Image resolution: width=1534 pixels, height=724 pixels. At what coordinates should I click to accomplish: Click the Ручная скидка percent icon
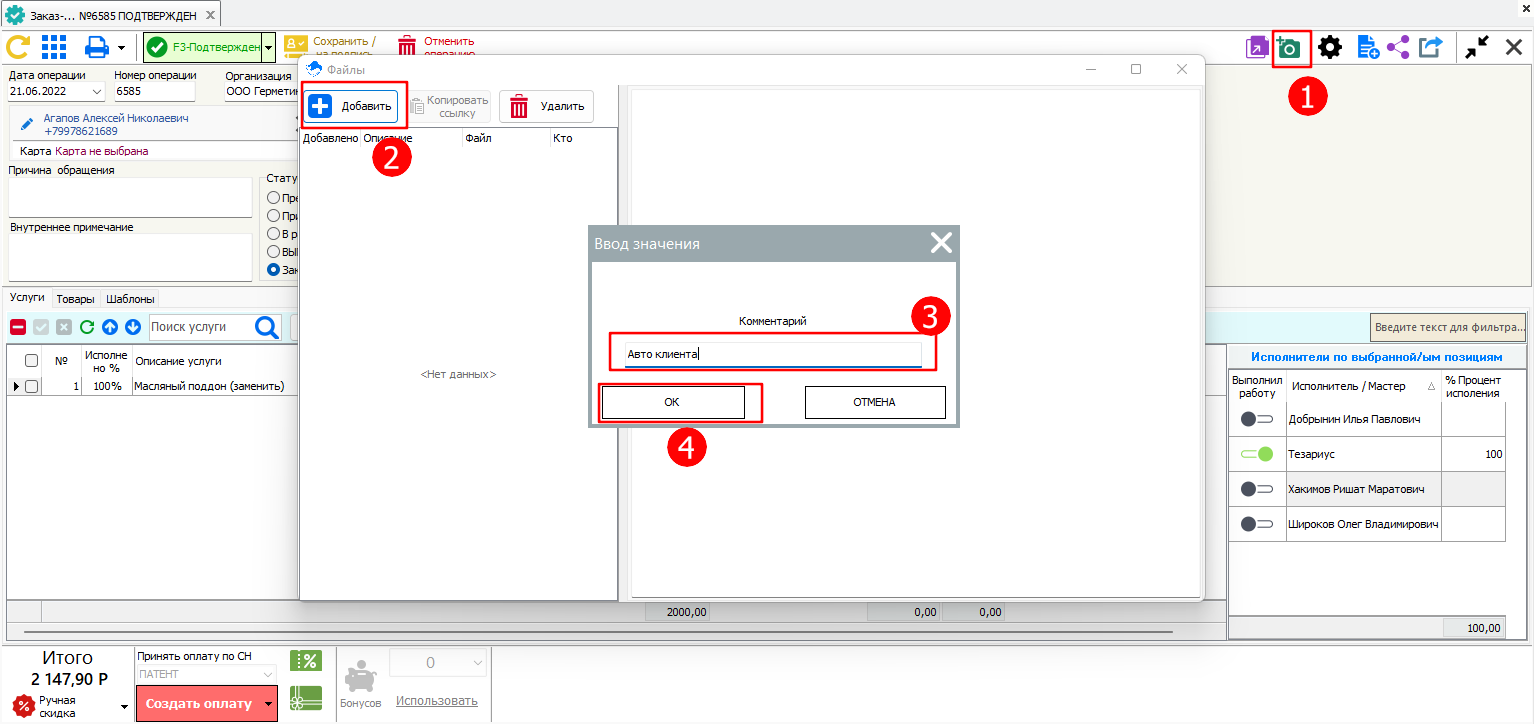point(23,706)
